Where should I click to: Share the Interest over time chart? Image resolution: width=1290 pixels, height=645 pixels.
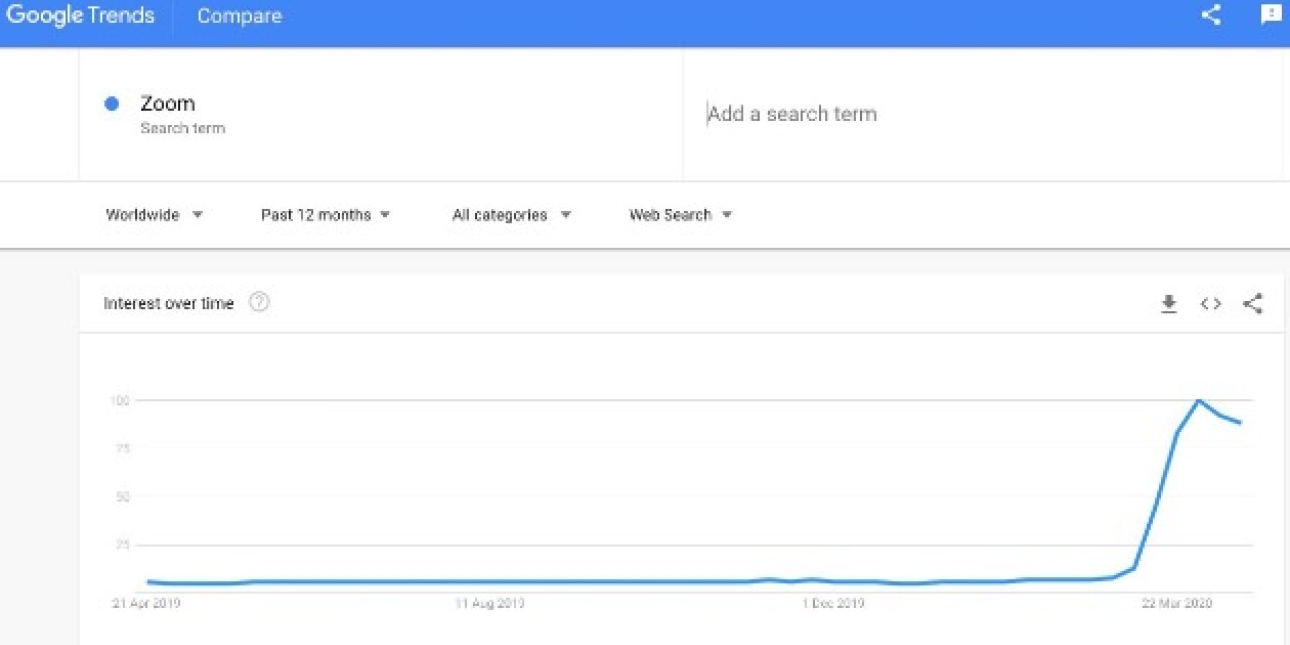[1252, 304]
